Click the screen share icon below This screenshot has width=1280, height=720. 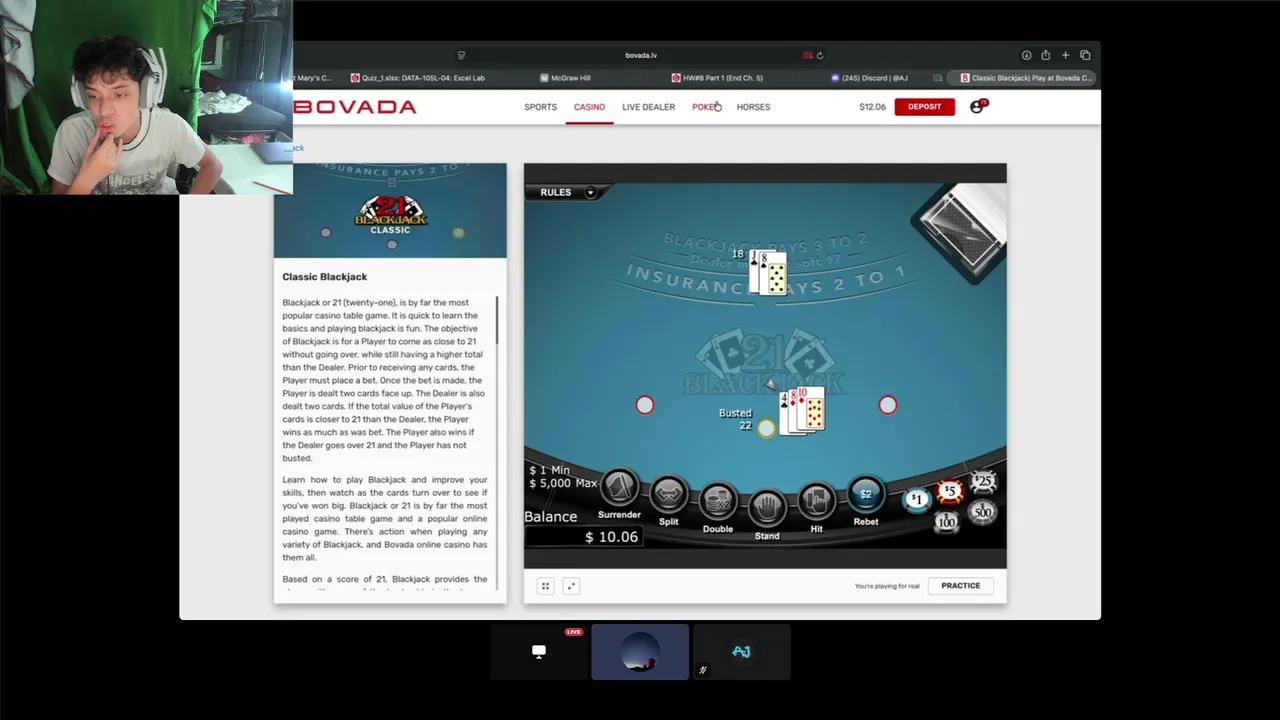point(539,652)
